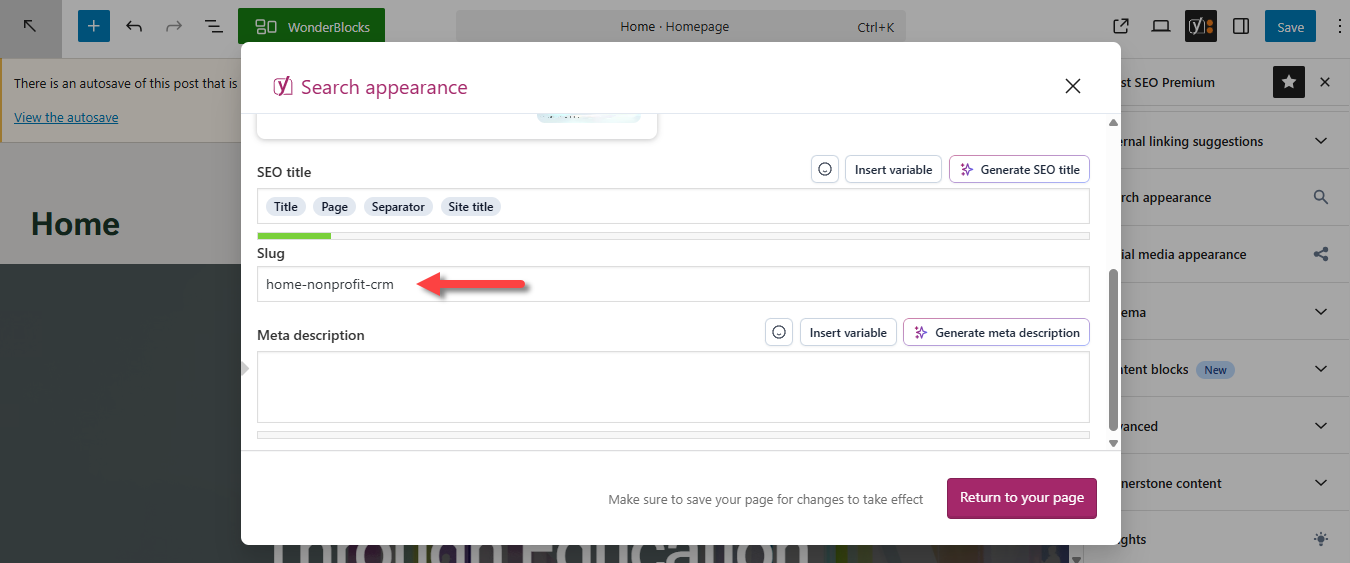The height and width of the screenshot is (563, 1350).
Task: Click the SEO title length progress bar
Action: coord(673,236)
